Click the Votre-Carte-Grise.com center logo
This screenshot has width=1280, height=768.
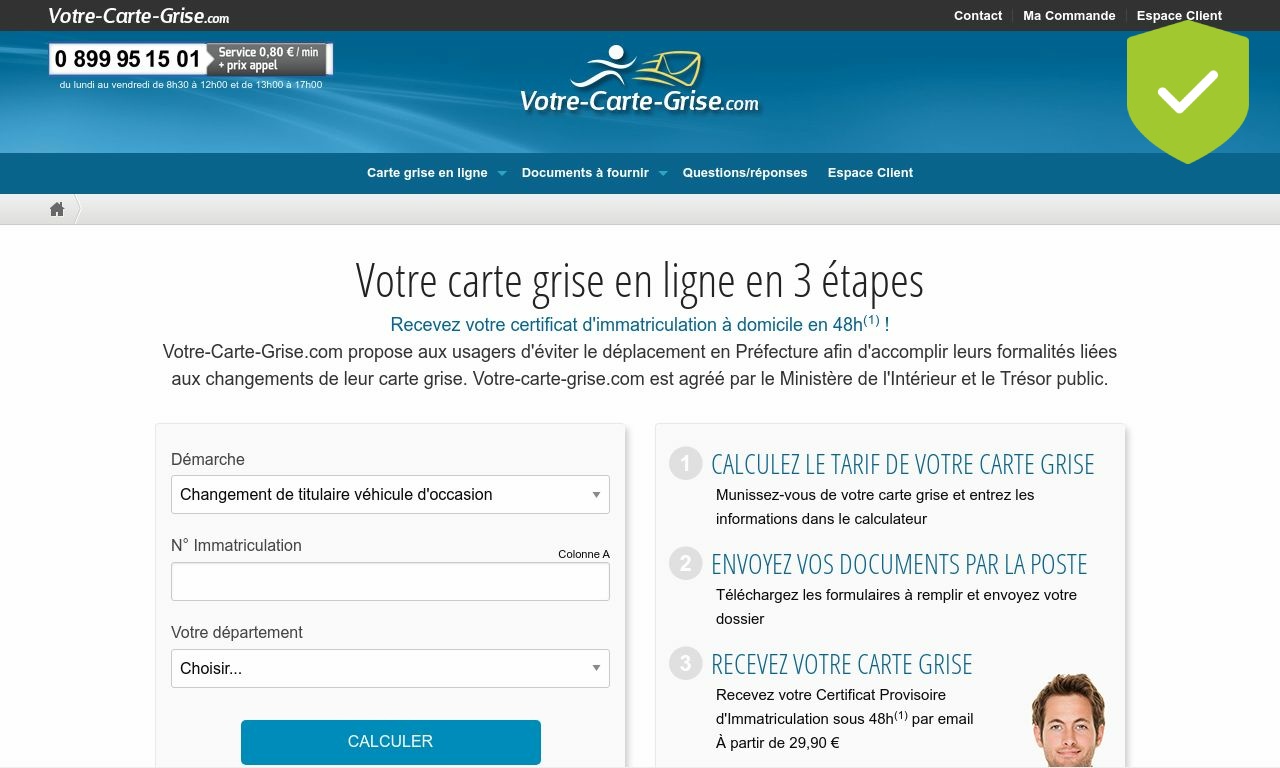pyautogui.click(x=639, y=80)
